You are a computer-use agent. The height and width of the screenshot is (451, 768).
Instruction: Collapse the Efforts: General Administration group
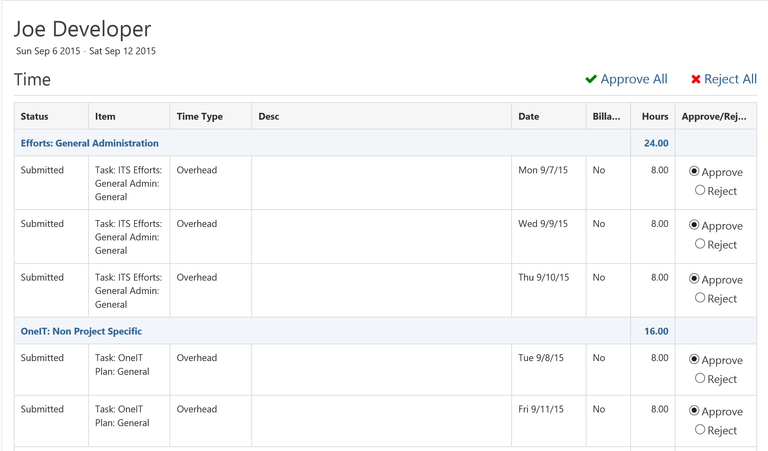click(89, 143)
